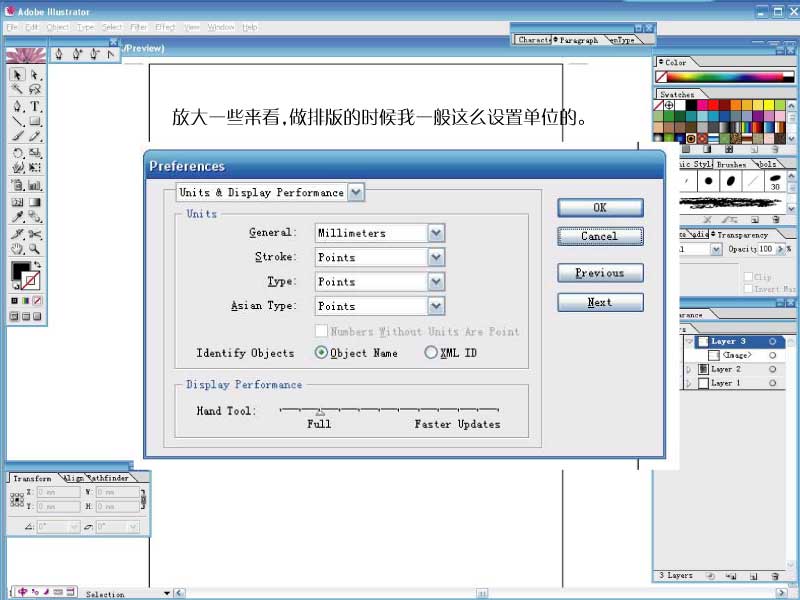Viewport: 800px width, 600px height.
Task: Select the Symbol Sprayer tool
Action: click(17, 185)
